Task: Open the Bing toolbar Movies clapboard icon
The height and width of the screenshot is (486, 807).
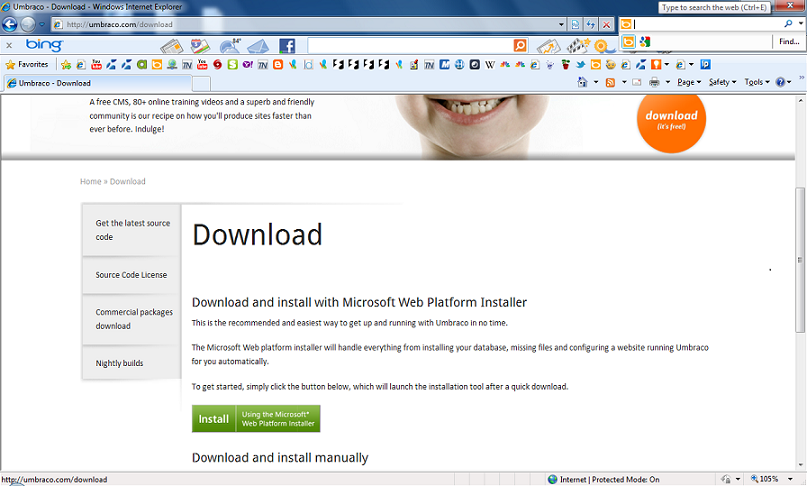Action: pos(578,46)
